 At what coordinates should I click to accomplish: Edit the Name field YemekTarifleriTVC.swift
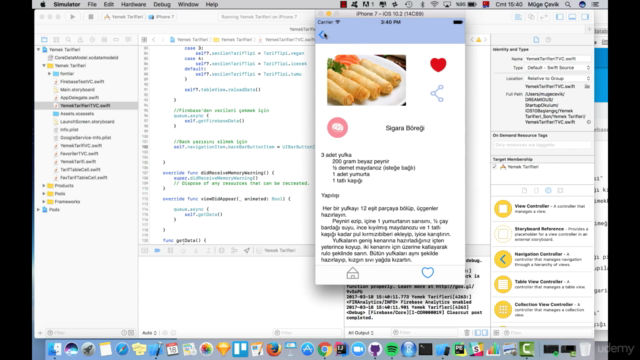(x=558, y=59)
